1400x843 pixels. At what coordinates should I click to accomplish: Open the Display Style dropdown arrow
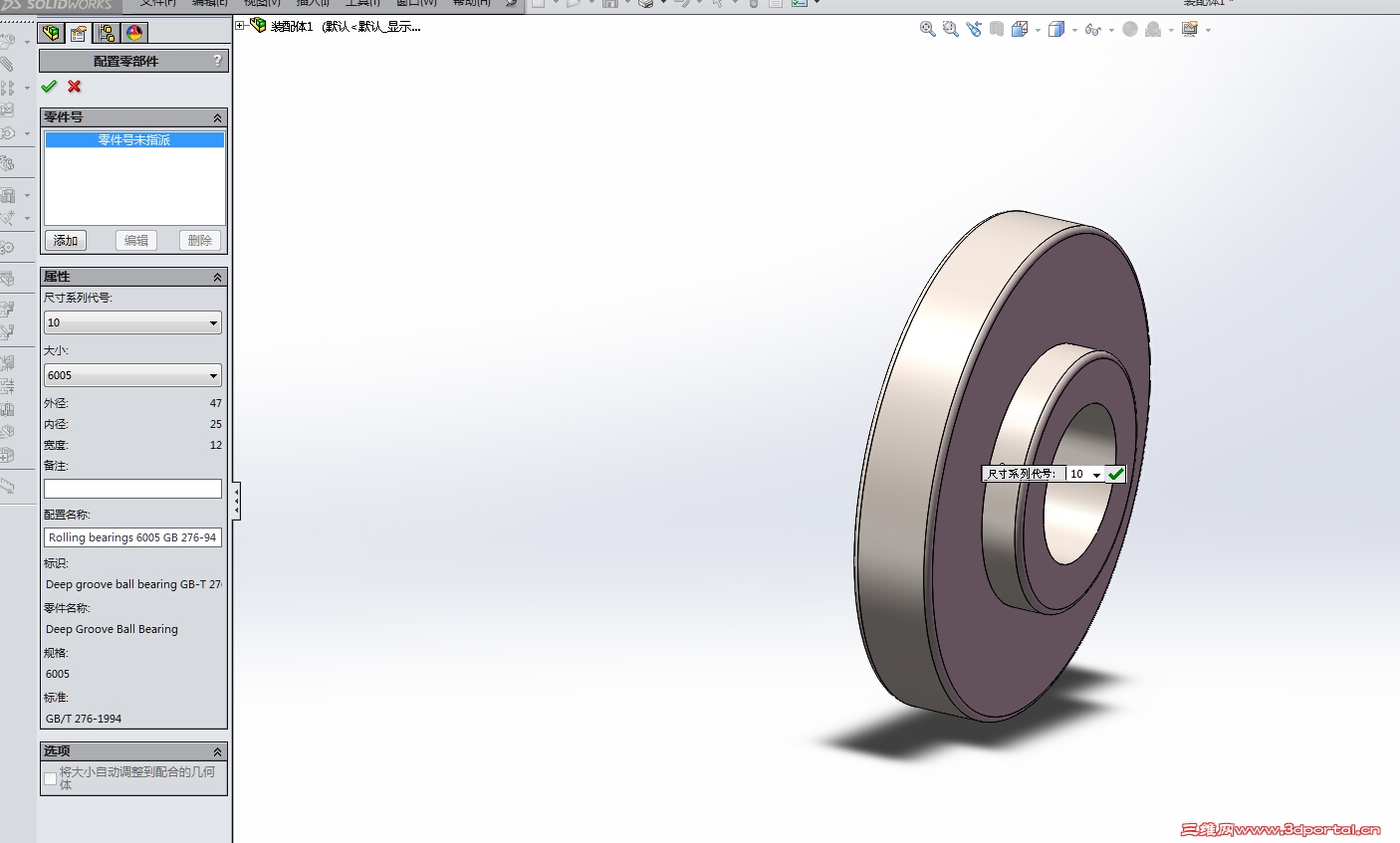[x=1074, y=30]
